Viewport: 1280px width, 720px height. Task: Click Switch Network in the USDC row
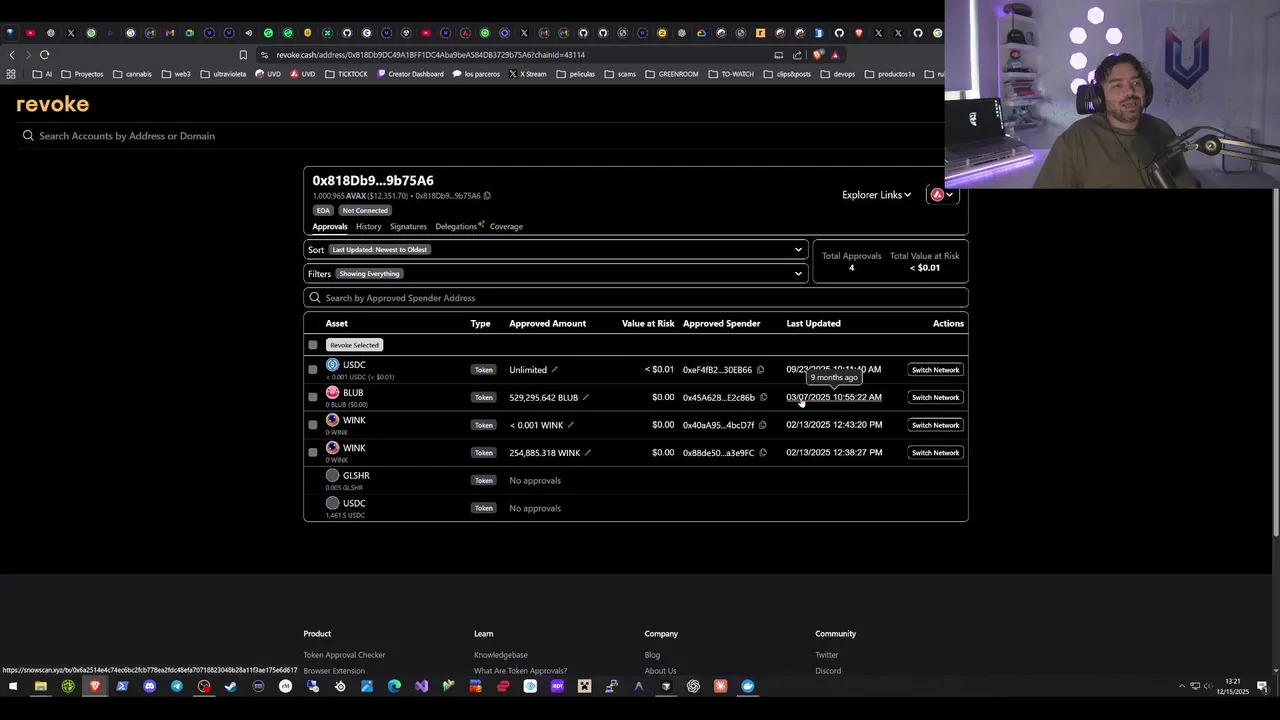[935, 370]
